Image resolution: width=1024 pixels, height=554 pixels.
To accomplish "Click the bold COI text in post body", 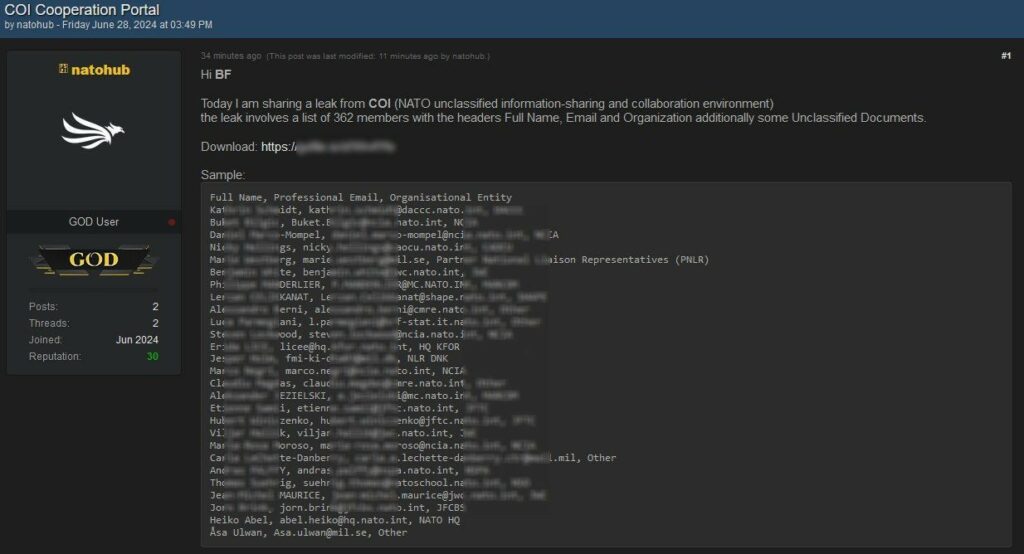I will (x=379, y=103).
